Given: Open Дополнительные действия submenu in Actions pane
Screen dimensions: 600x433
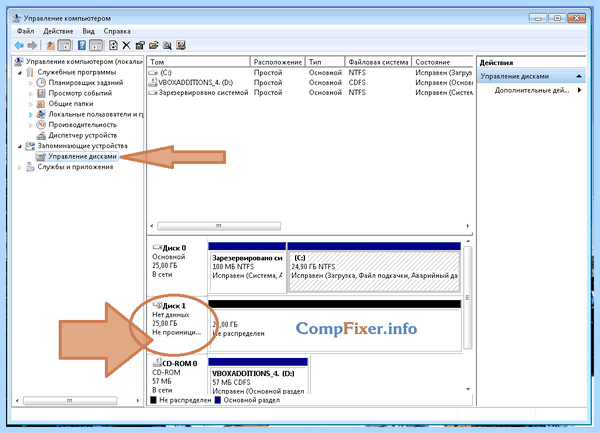Looking at the screenshot, I should (532, 90).
